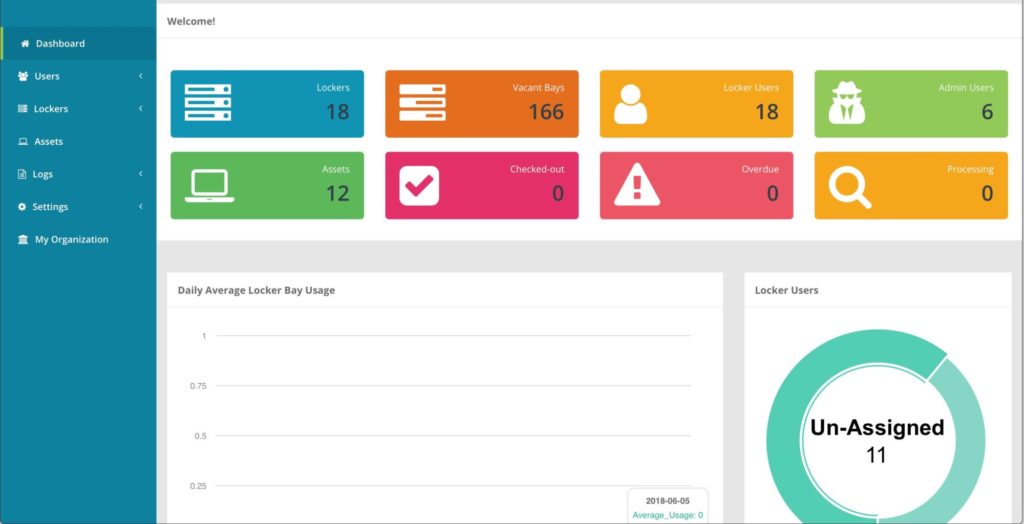
Task: Click the 0.5 y-axis label
Action: point(200,436)
